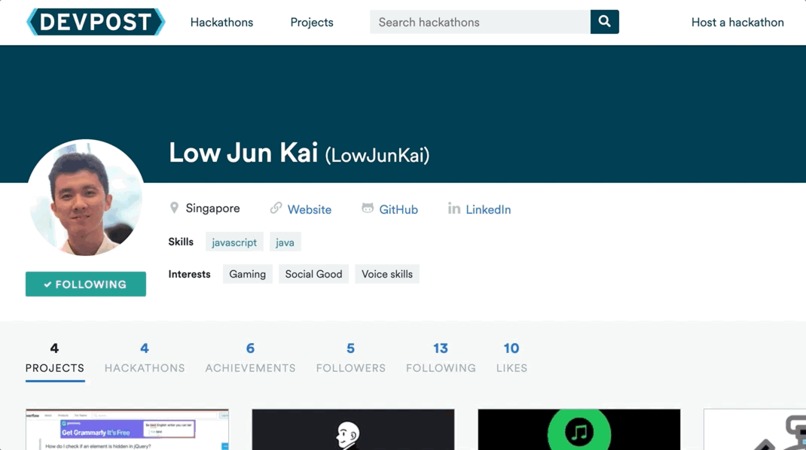The width and height of the screenshot is (806, 450).
Task: Open the Projects navigation menu
Action: (312, 22)
